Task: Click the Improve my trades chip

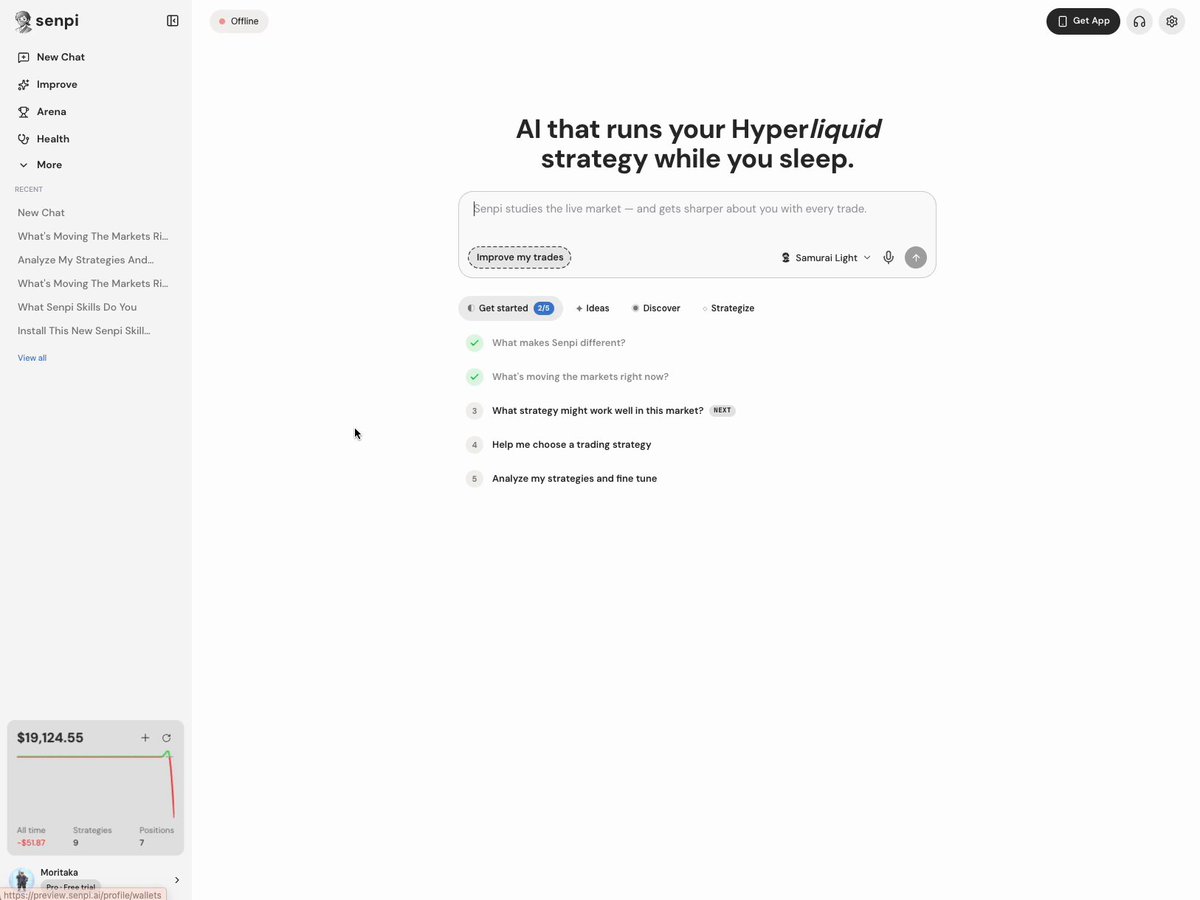Action: point(519,257)
